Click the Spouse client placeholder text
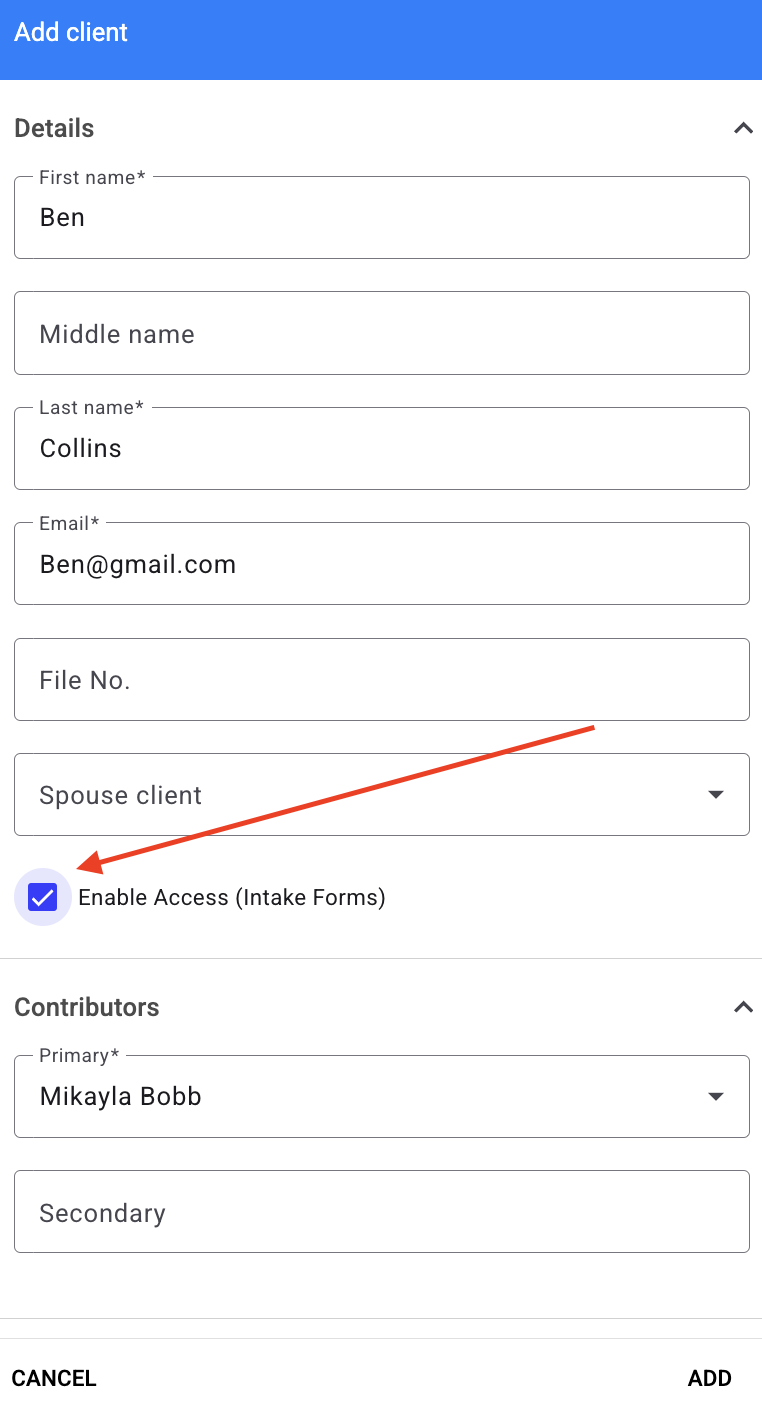The height and width of the screenshot is (1406, 762). click(120, 795)
